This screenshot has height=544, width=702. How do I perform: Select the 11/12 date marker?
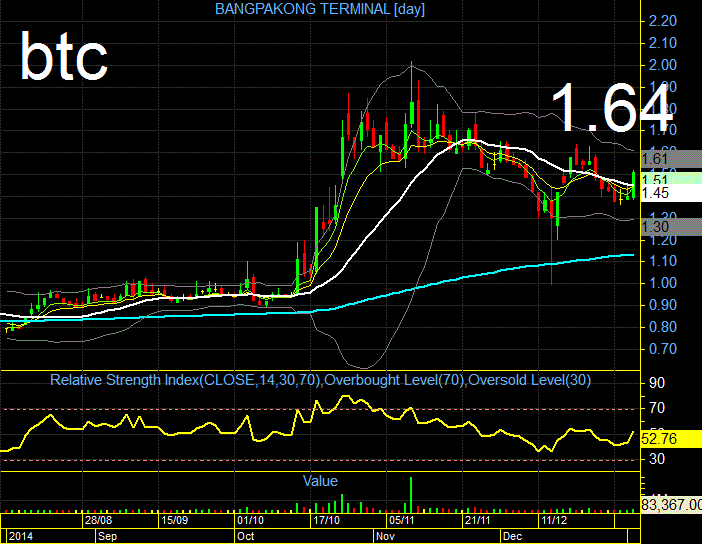click(554, 520)
